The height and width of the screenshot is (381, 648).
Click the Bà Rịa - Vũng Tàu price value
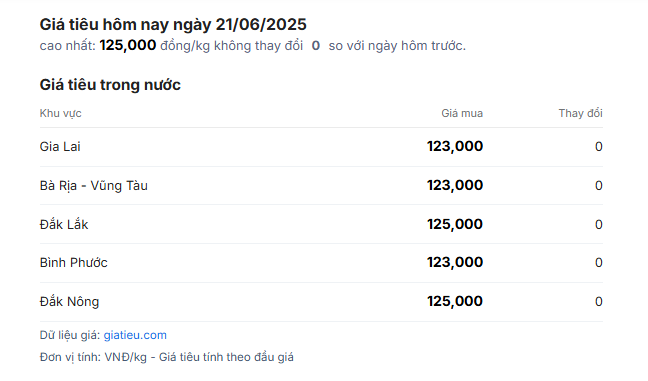pos(455,186)
